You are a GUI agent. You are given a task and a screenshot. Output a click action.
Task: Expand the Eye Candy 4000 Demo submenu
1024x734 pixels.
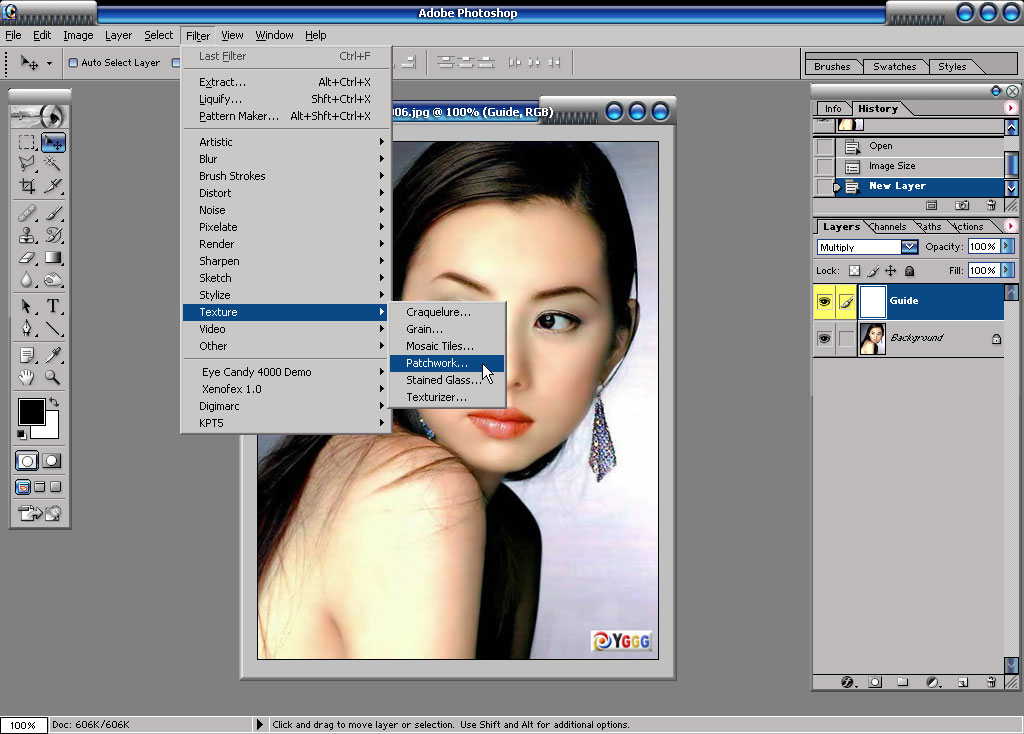click(287, 372)
